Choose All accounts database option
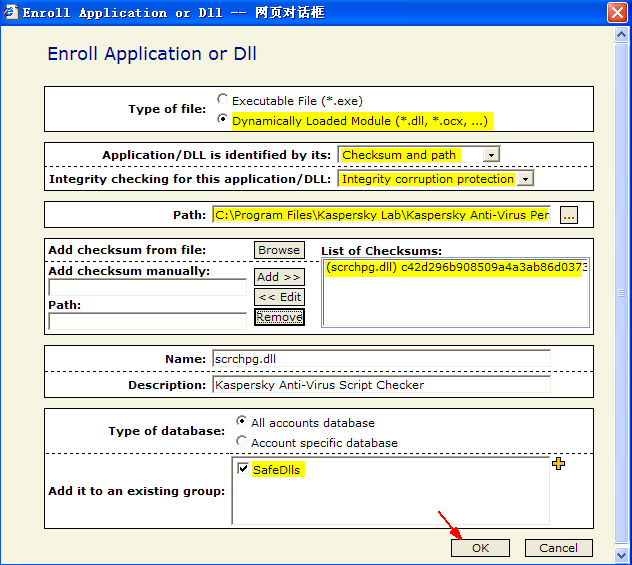Viewport: 632px width, 565px height. click(241, 421)
